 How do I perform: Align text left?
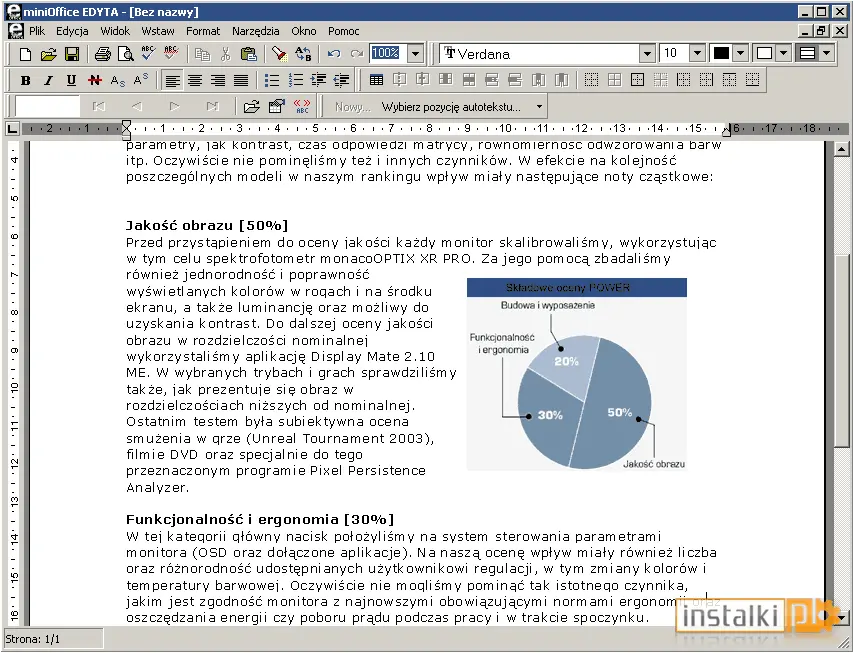coord(172,81)
